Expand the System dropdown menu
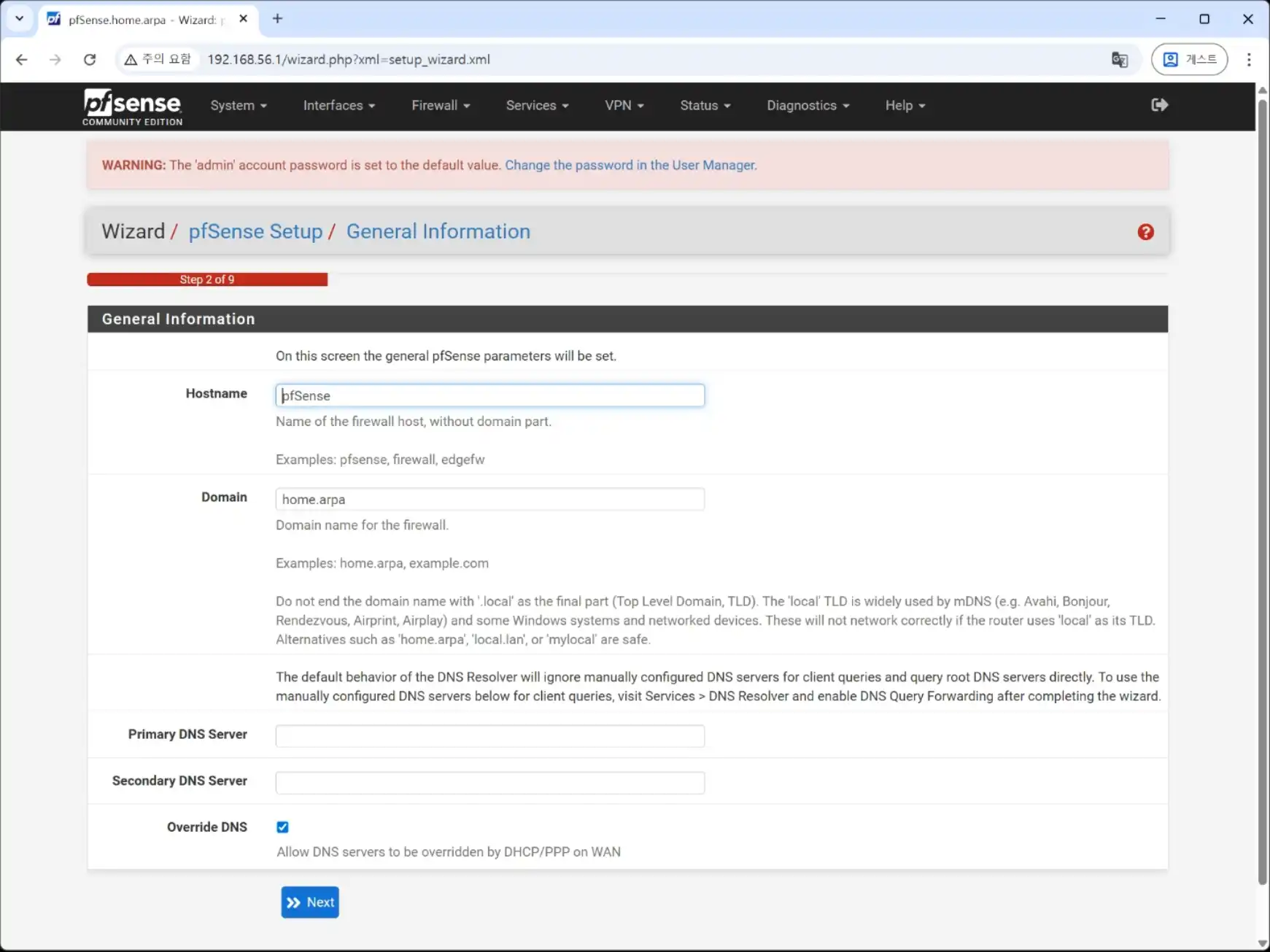The height and width of the screenshot is (952, 1270). tap(238, 106)
